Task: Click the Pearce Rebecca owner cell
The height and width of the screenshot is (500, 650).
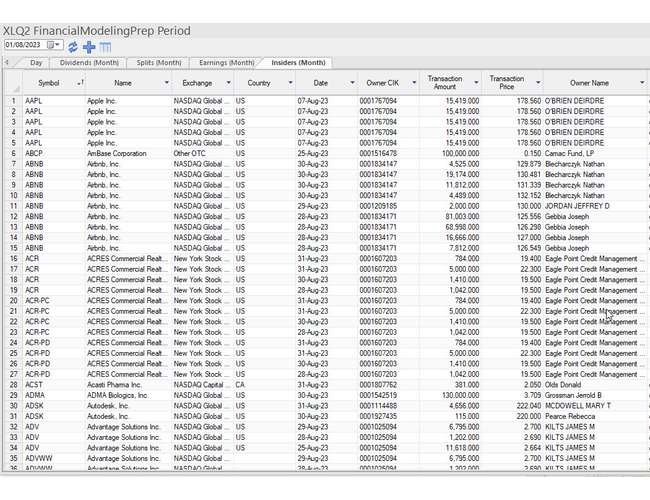Action: [x=595, y=416]
